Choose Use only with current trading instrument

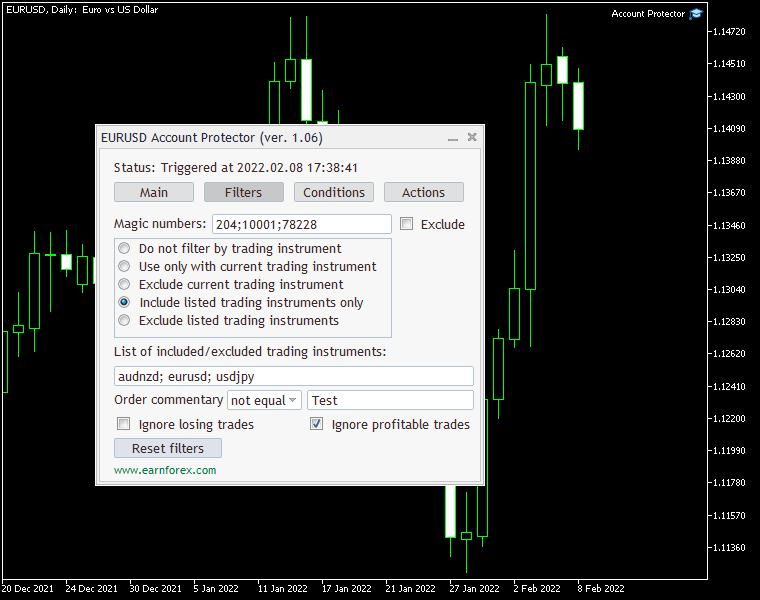coord(124,266)
